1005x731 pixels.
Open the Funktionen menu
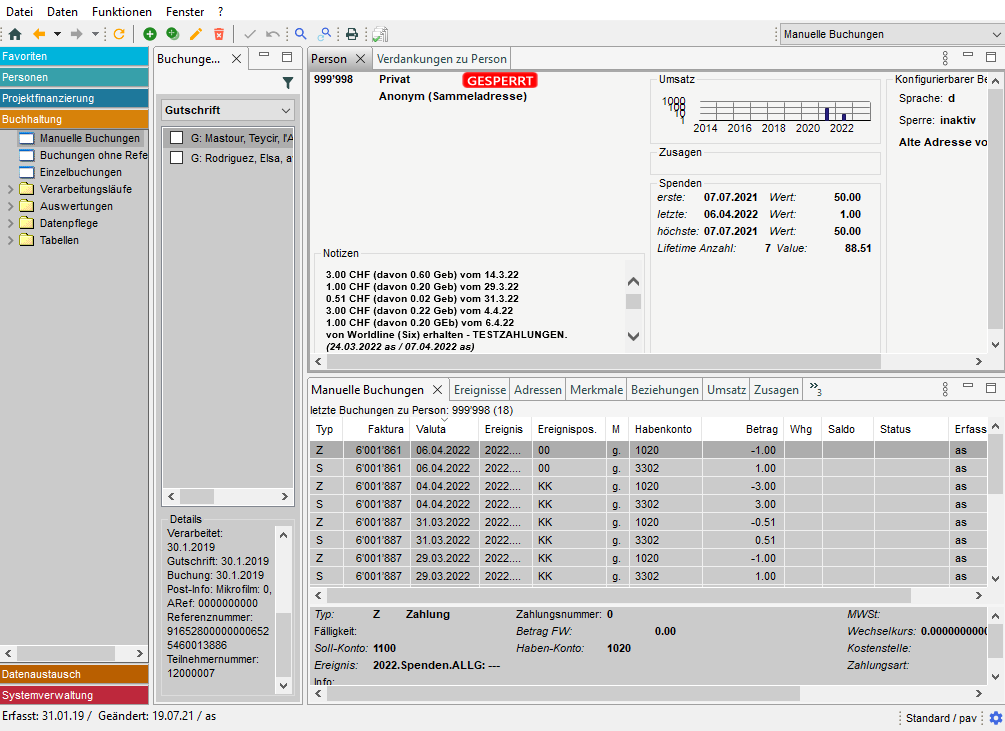pos(122,12)
